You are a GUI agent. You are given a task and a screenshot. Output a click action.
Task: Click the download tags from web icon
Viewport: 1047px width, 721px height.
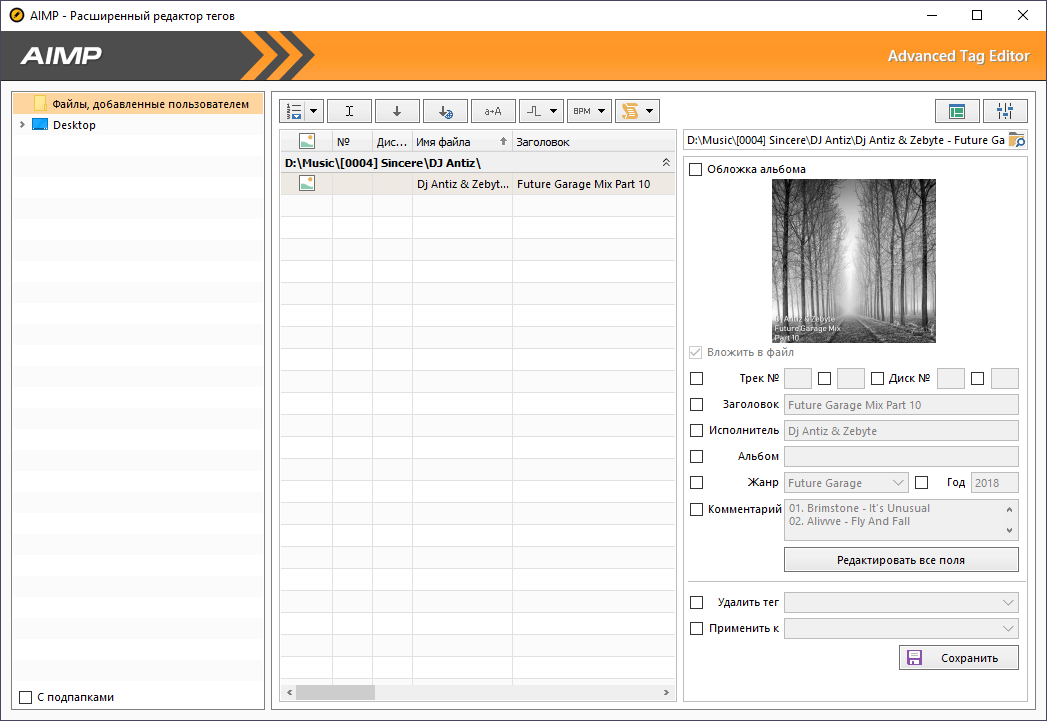(x=445, y=111)
